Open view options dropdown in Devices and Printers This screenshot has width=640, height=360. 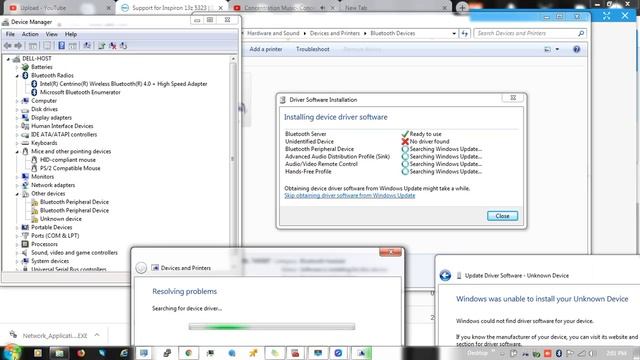coord(557,49)
